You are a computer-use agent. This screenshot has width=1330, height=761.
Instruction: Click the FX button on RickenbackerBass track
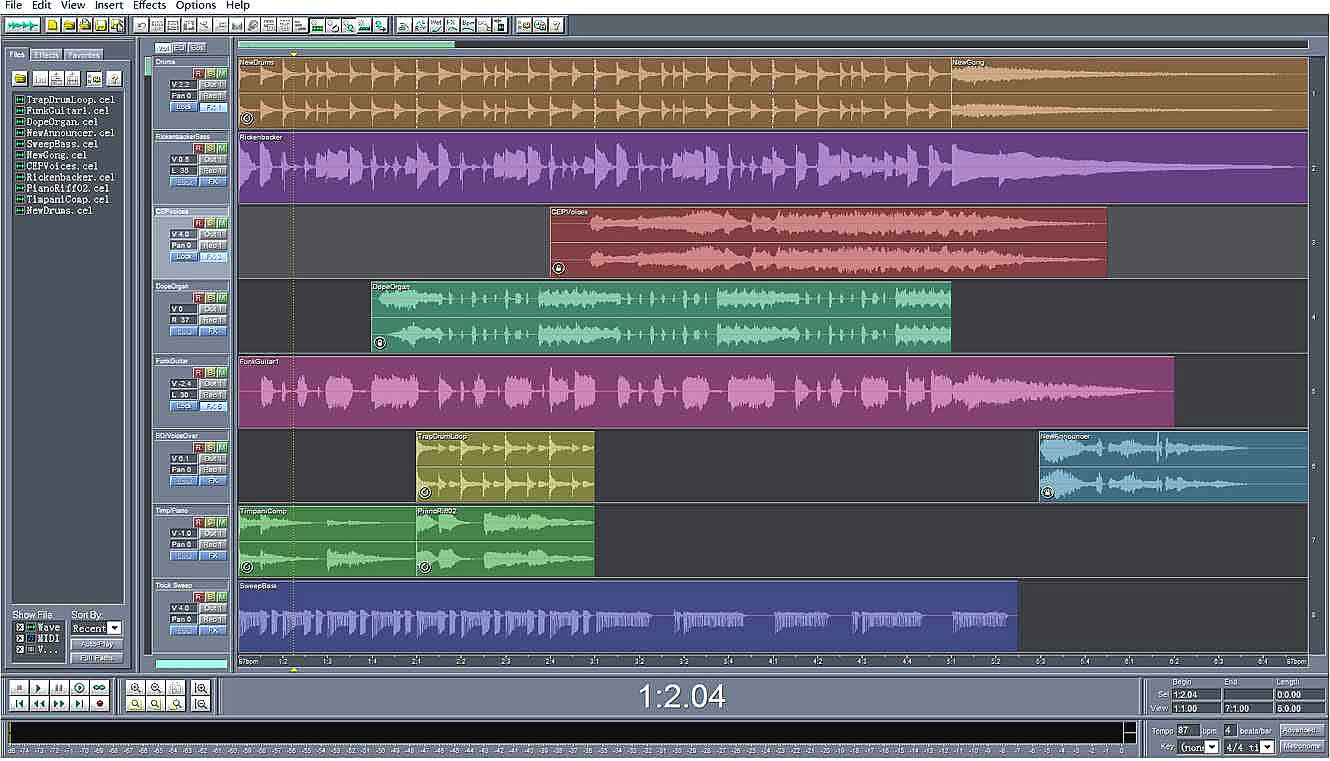[x=213, y=182]
